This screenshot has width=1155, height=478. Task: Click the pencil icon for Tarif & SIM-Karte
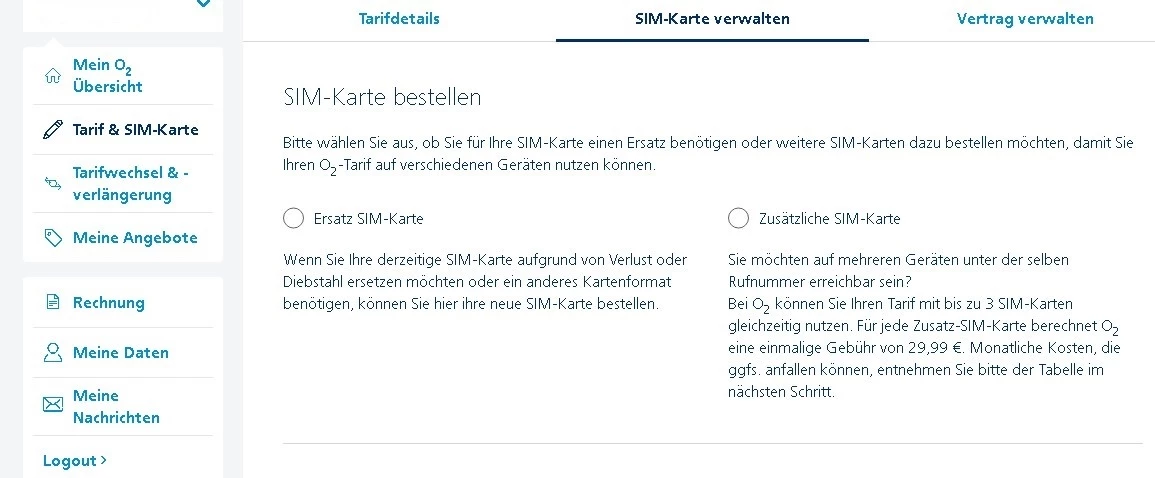(53, 130)
